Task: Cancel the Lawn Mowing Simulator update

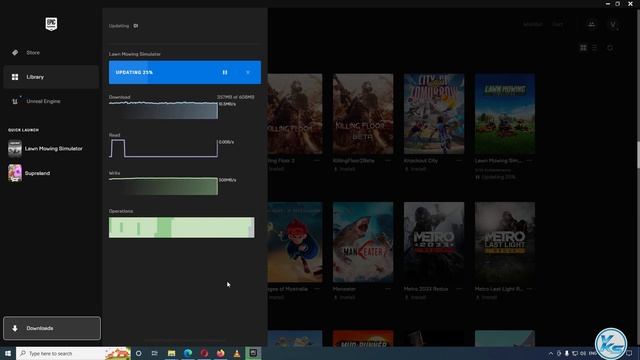Action: click(248, 72)
